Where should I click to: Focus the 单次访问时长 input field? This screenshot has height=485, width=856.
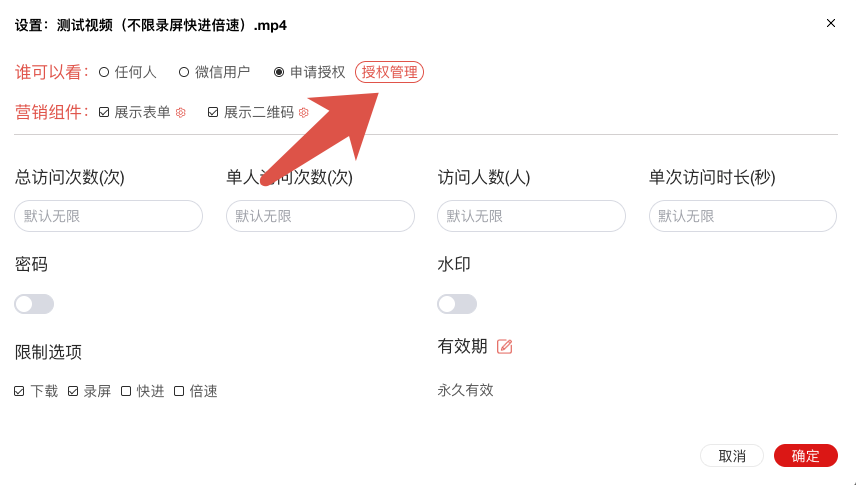pos(743,216)
